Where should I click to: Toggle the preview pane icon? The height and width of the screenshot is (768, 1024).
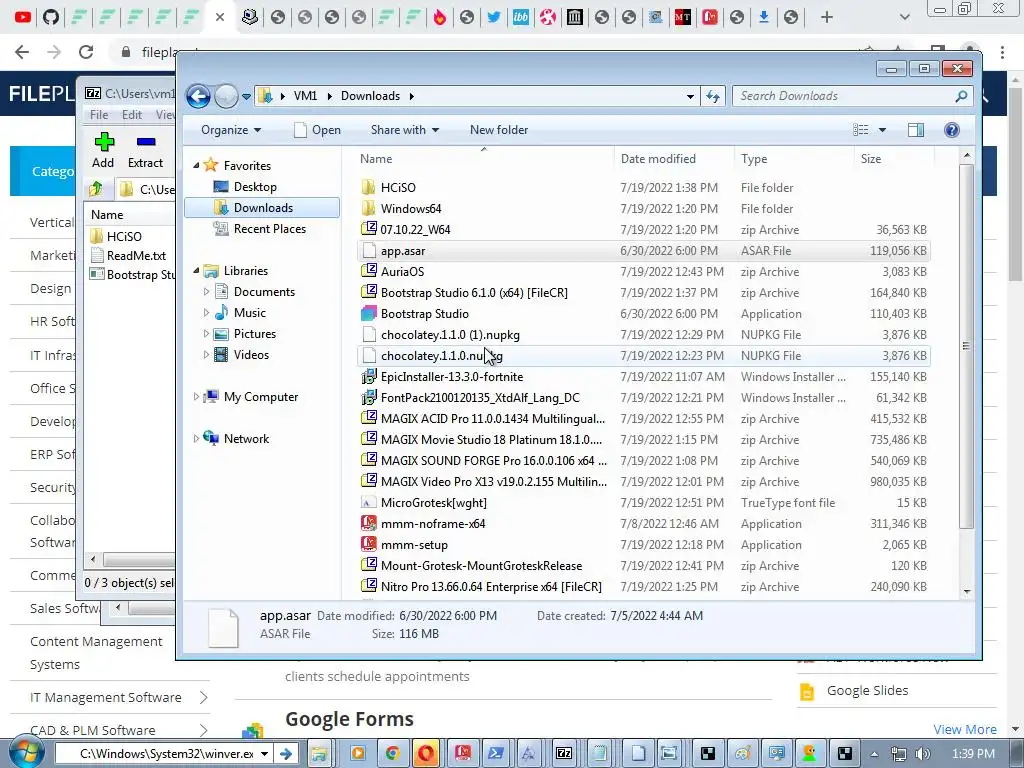point(916,130)
